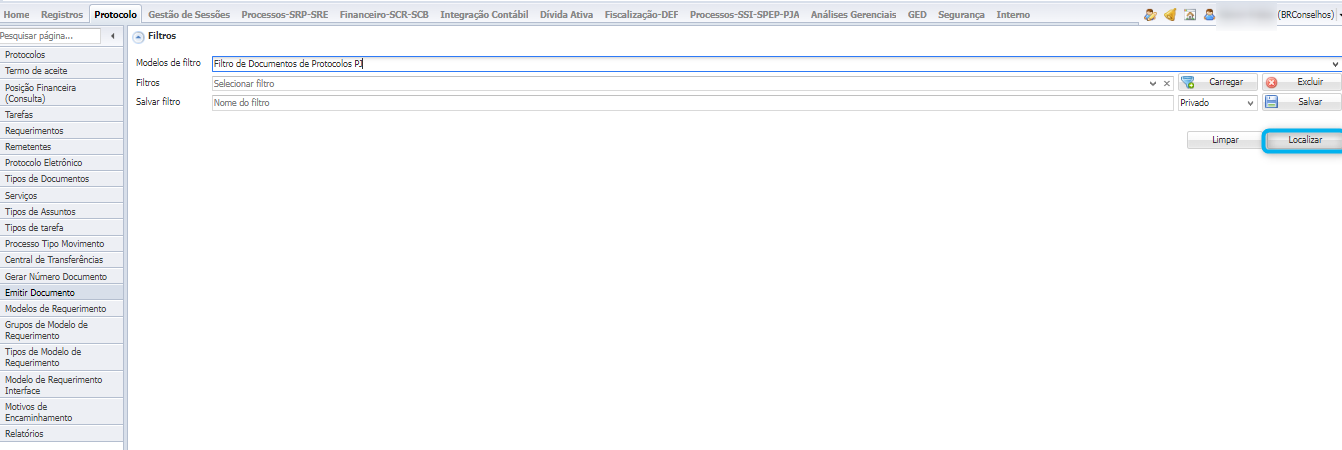
Task: Open the Gestão de Sessões tab
Action: (x=188, y=15)
